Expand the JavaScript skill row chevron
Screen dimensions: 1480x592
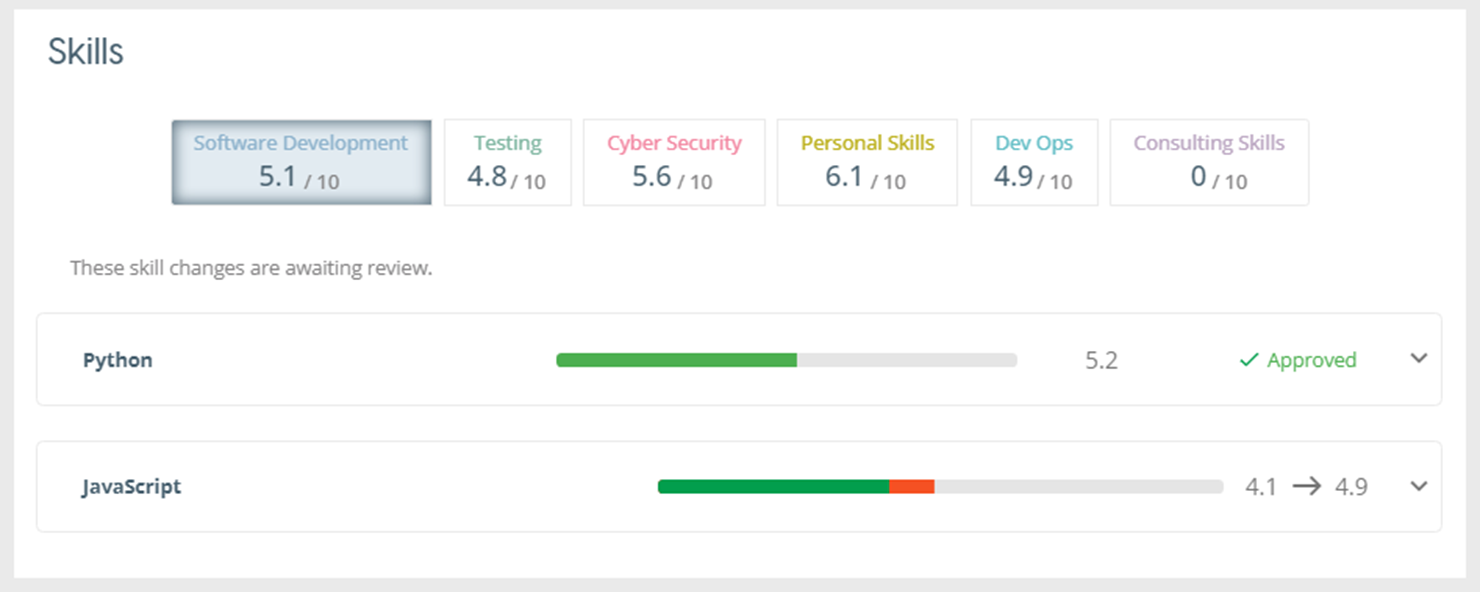pos(1418,486)
